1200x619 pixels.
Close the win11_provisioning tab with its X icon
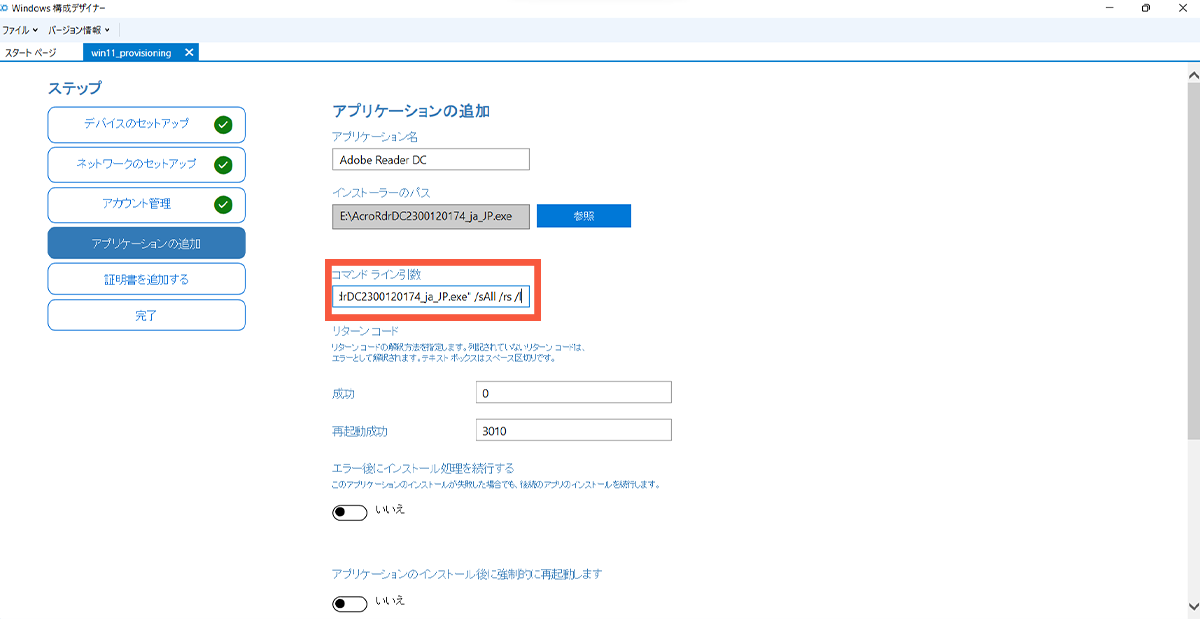coord(188,53)
